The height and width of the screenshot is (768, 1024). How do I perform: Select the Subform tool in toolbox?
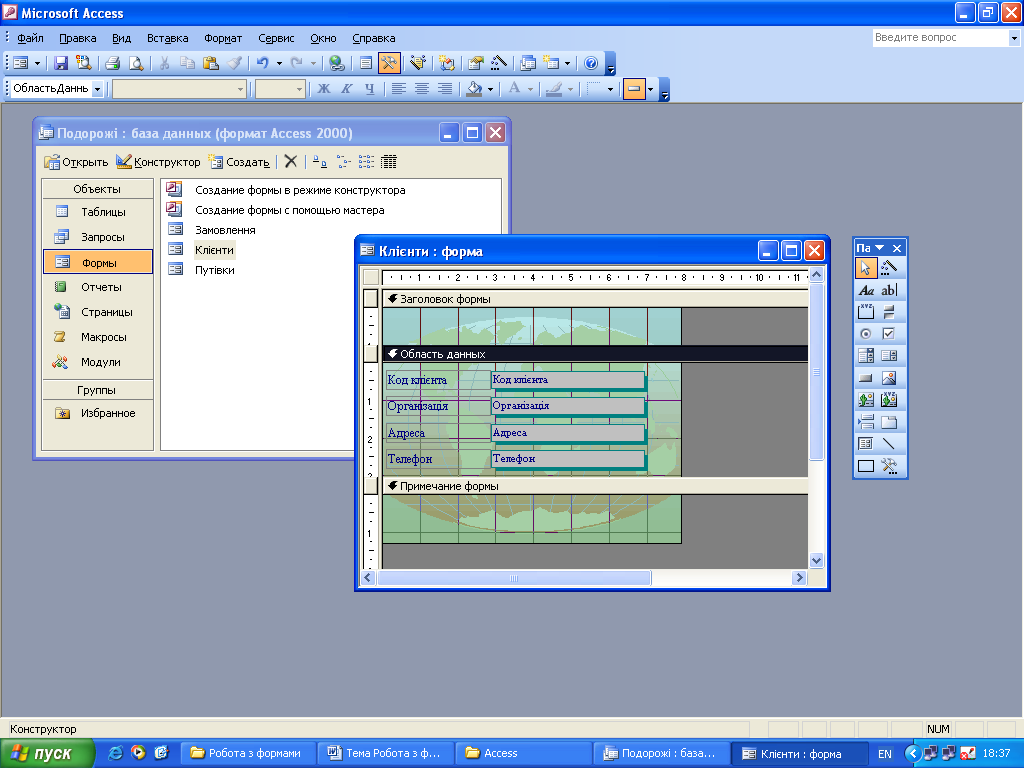pos(866,444)
